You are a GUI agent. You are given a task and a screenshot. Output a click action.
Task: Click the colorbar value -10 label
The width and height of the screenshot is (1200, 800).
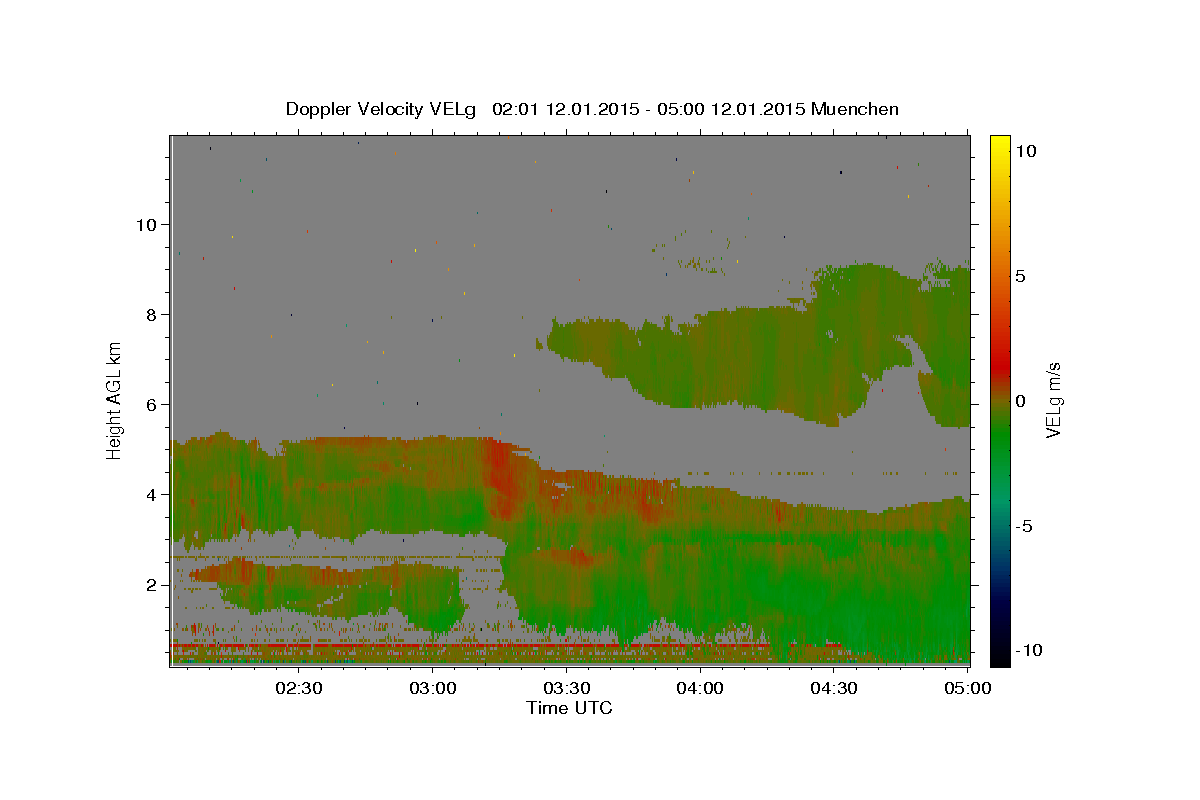(x=1029, y=651)
